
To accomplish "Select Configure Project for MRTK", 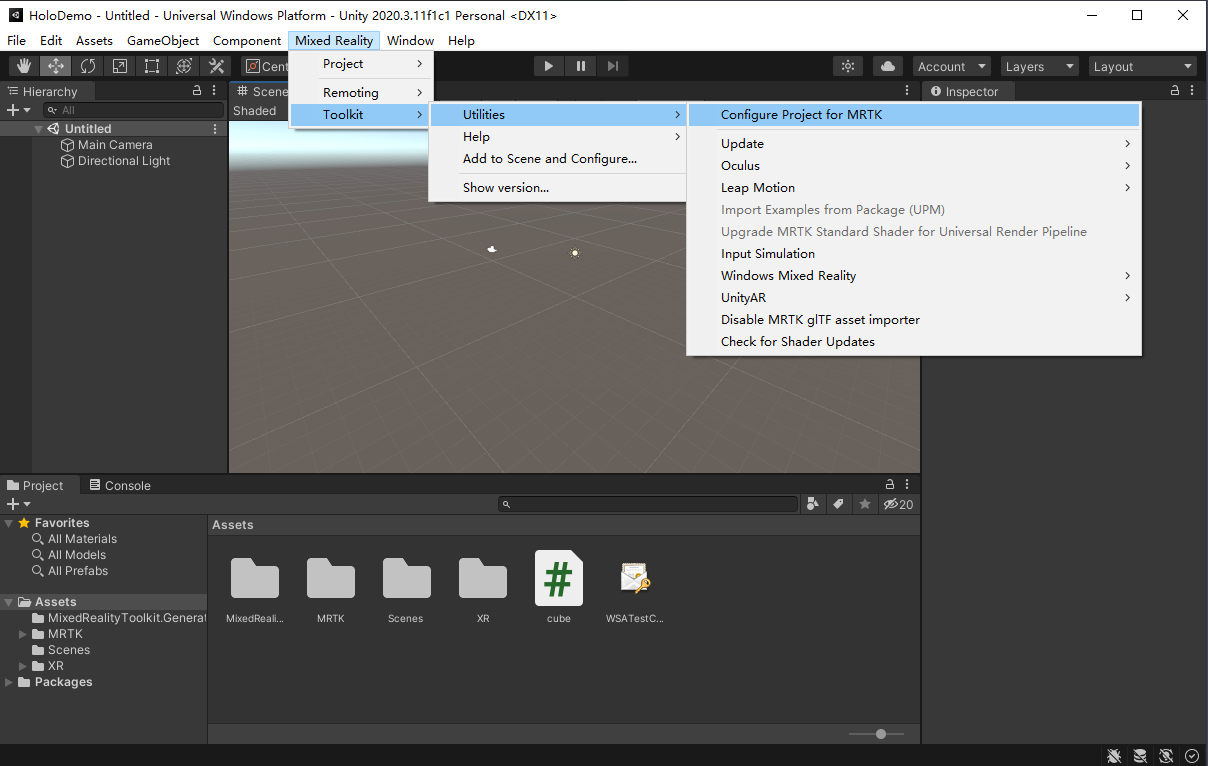I will (801, 114).
